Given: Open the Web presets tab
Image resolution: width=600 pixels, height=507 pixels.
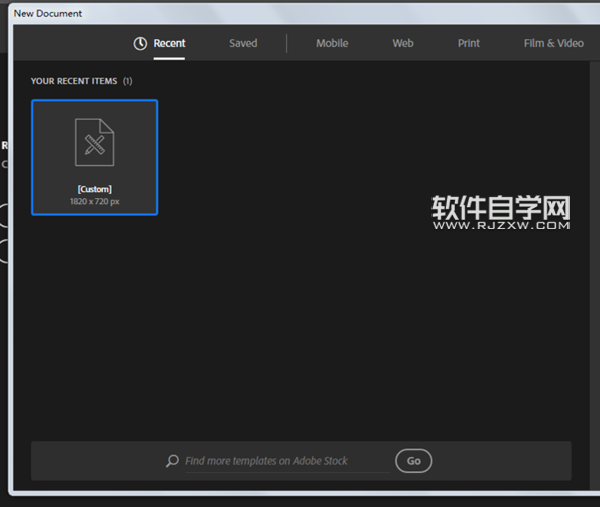Looking at the screenshot, I should [x=403, y=43].
